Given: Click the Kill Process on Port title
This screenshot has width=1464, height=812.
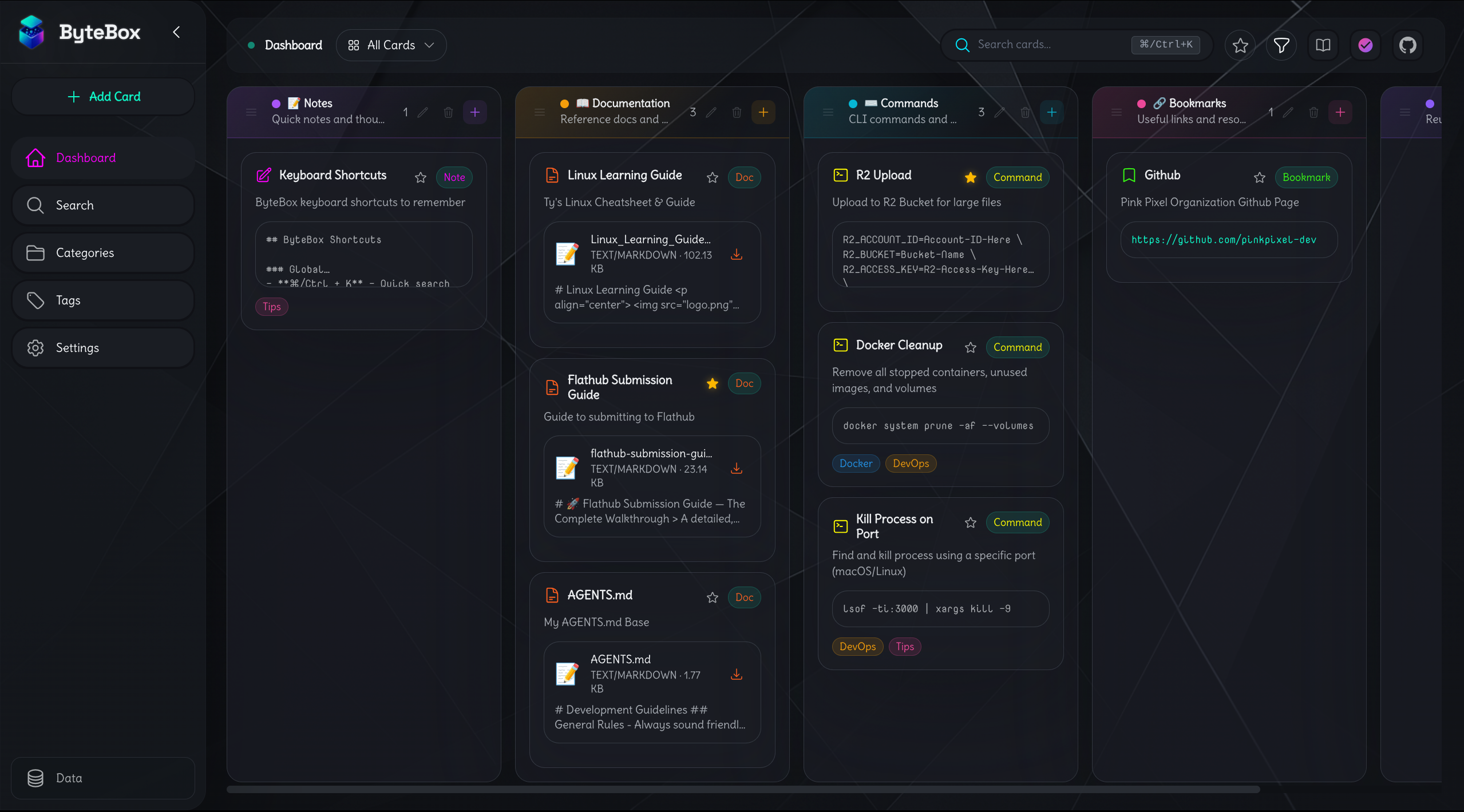Looking at the screenshot, I should [895, 526].
